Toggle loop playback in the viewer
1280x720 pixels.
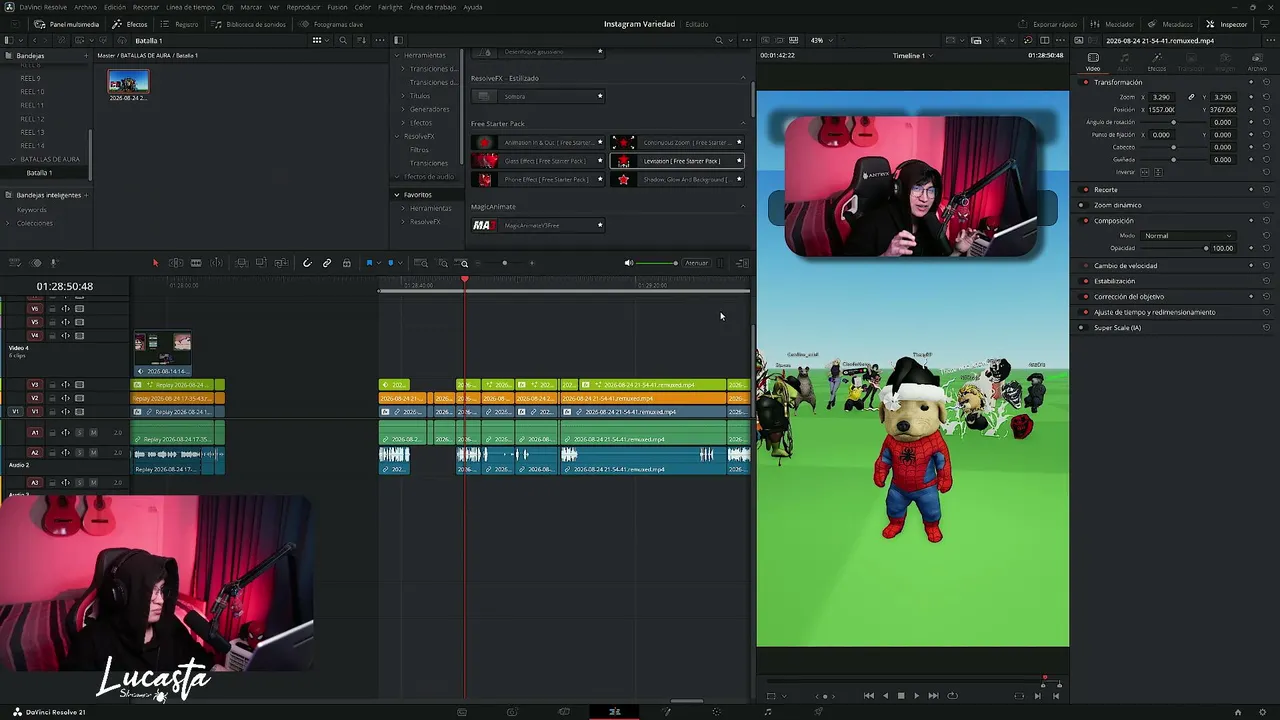tap(952, 696)
